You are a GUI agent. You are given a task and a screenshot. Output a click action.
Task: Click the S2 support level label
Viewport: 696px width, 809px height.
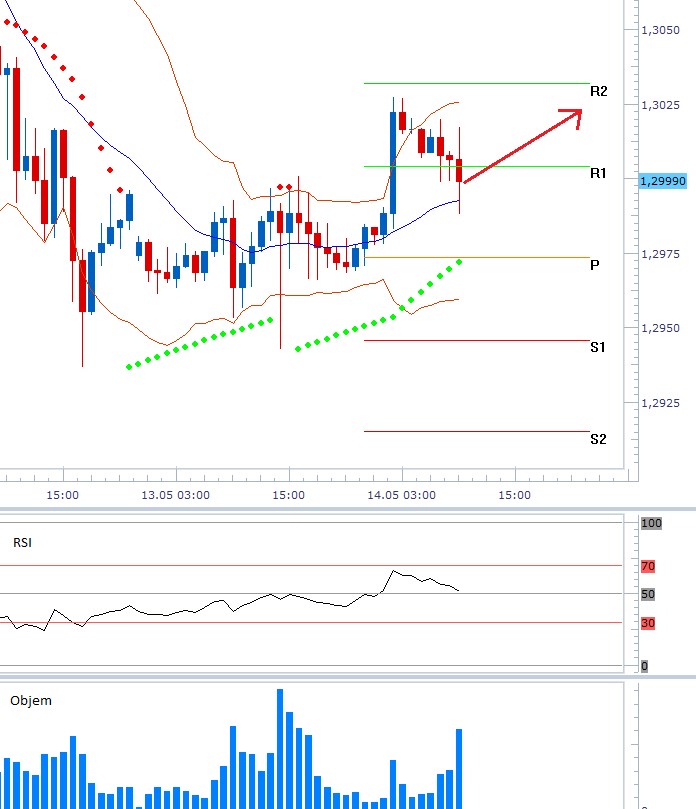pyautogui.click(x=598, y=439)
